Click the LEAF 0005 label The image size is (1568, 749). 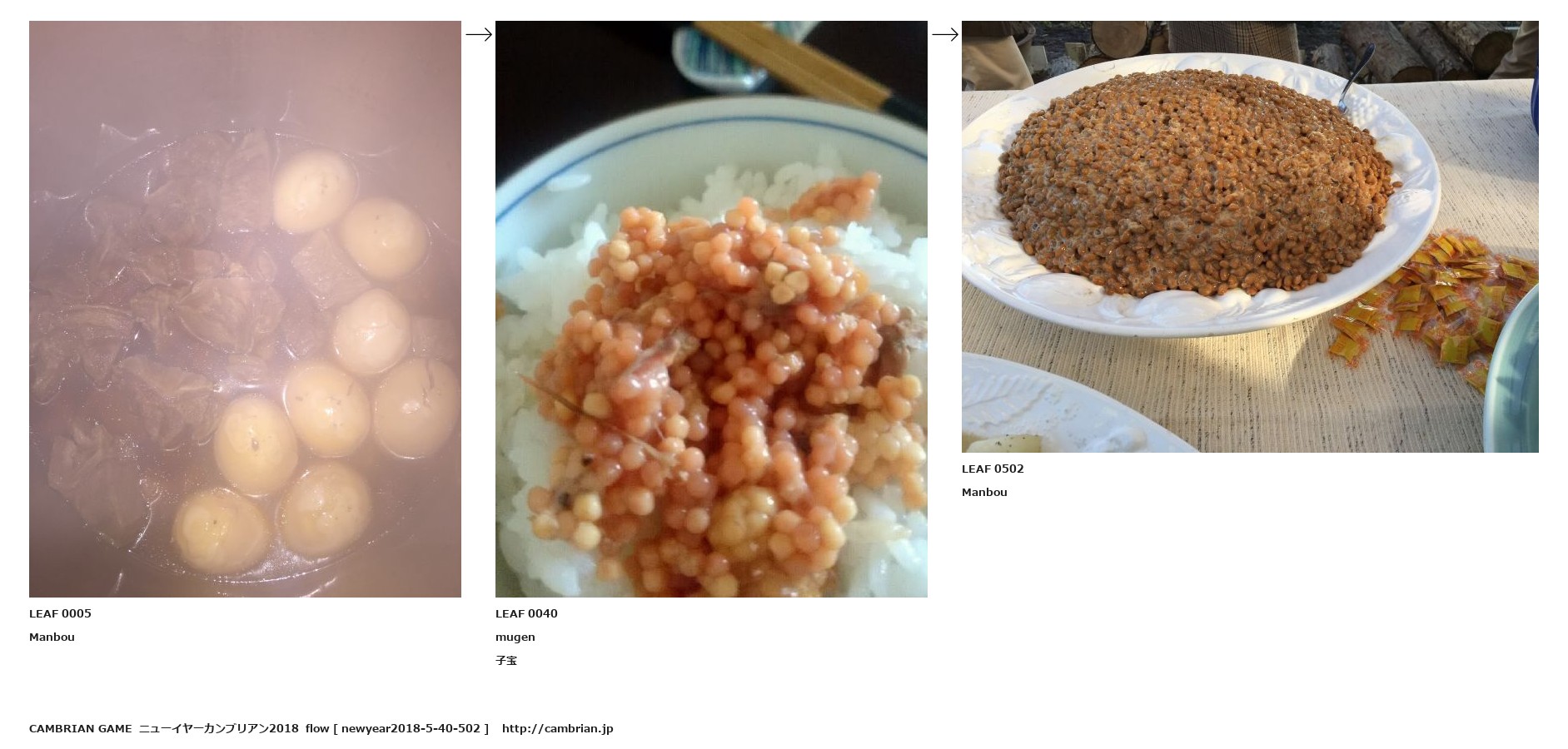pos(60,613)
